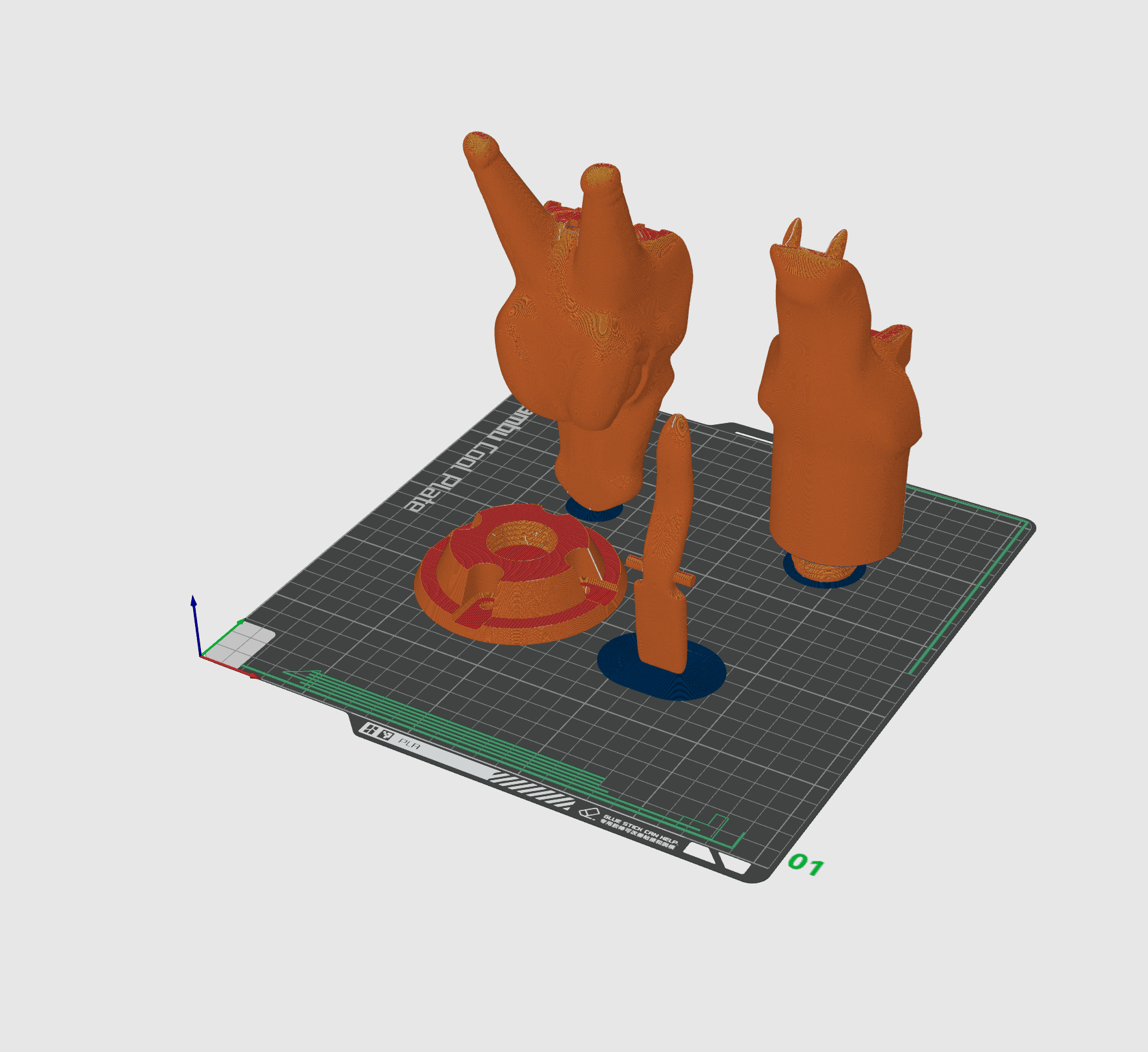Select the round base model on plate
Screen dimensions: 1148x1052
[520, 573]
